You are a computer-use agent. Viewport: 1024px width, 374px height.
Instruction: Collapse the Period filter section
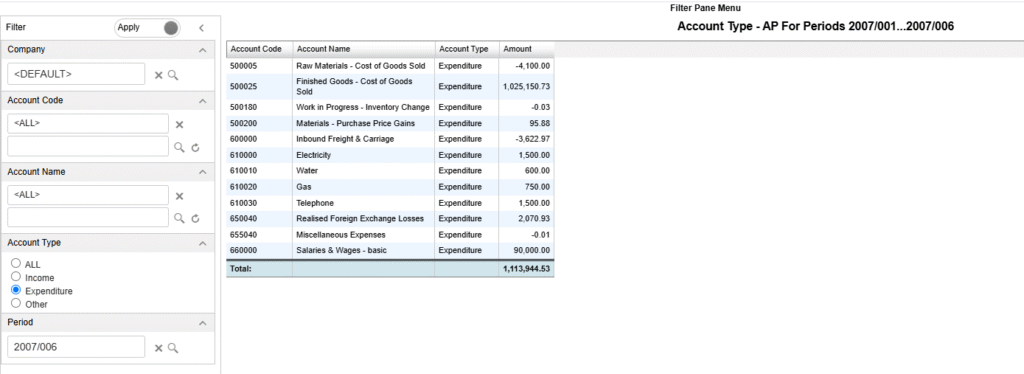202,323
